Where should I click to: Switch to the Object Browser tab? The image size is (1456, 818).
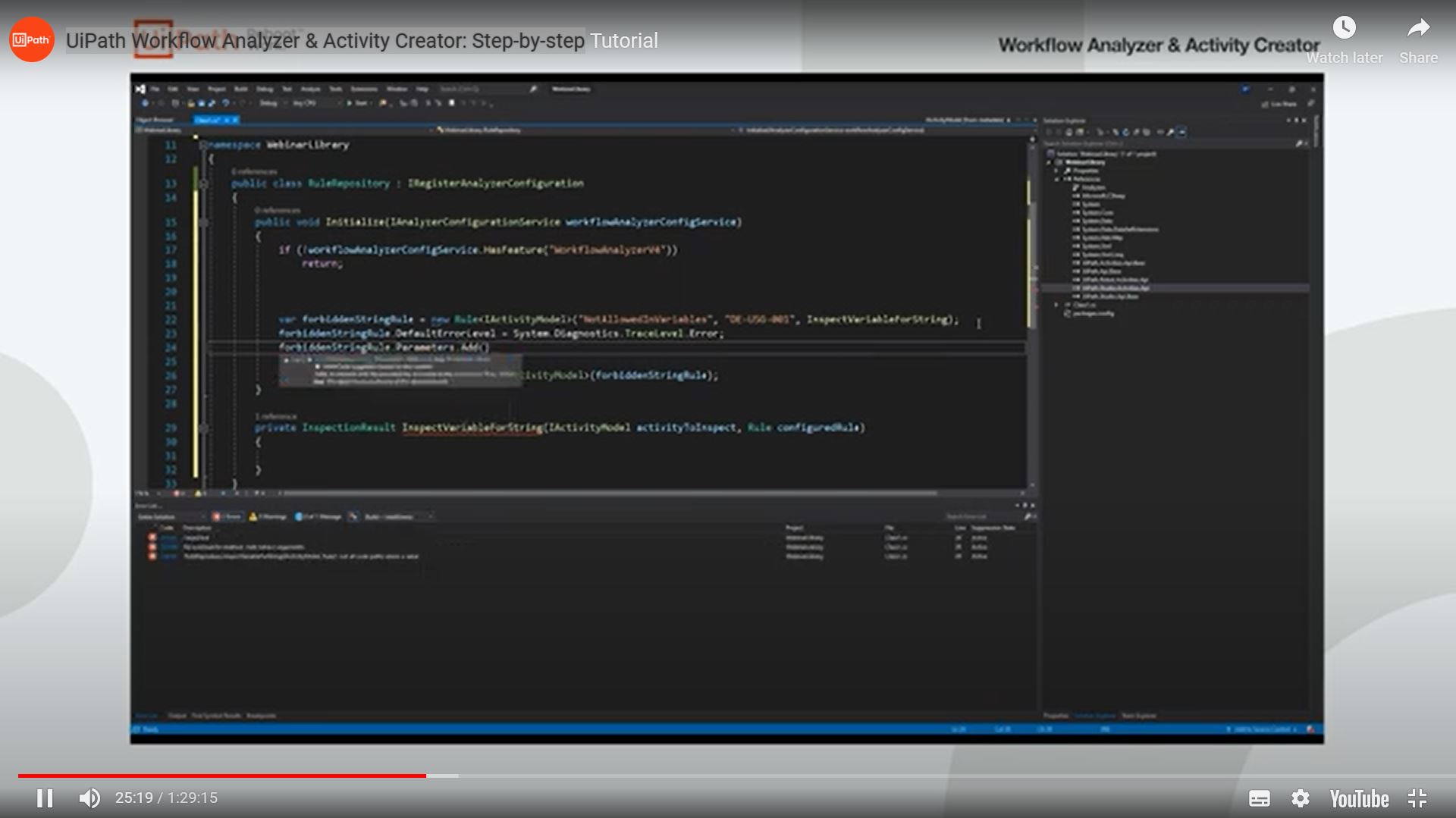(155, 120)
